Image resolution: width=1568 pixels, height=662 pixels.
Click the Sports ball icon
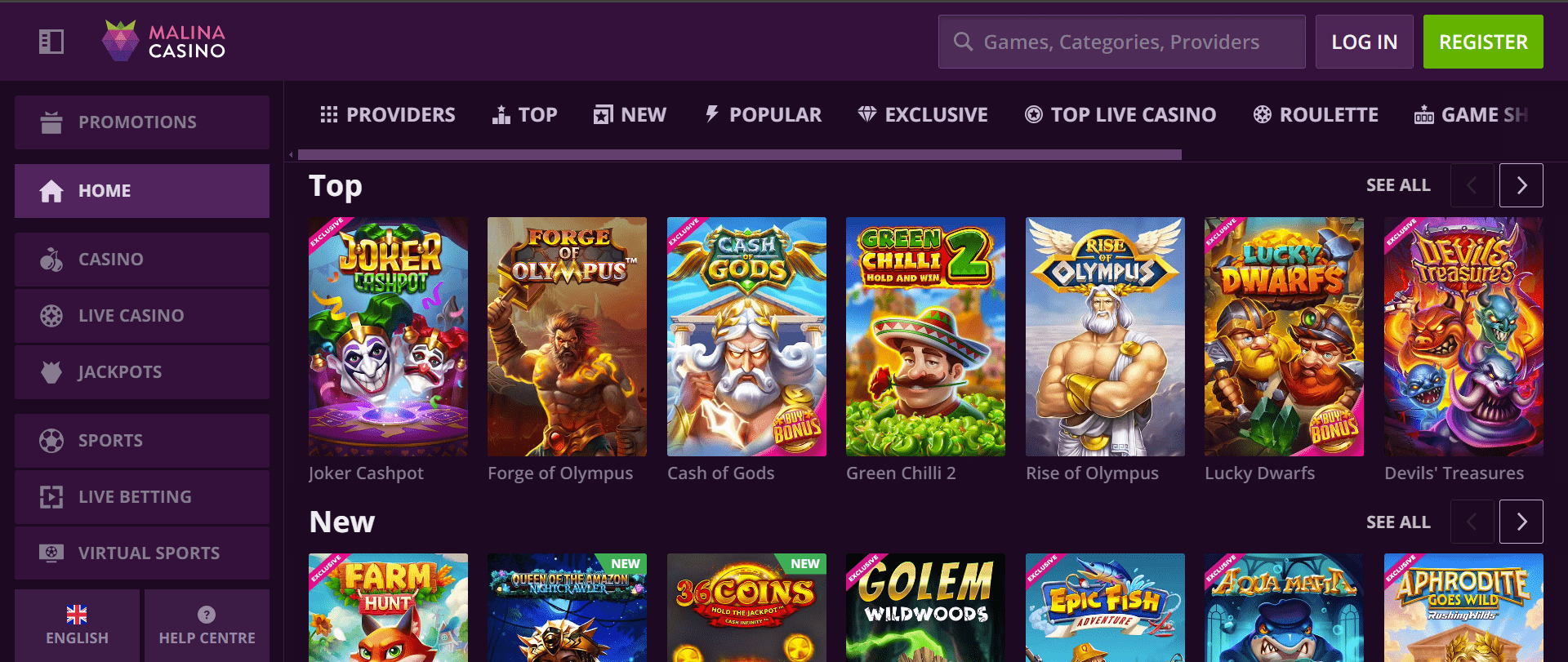pyautogui.click(x=51, y=441)
